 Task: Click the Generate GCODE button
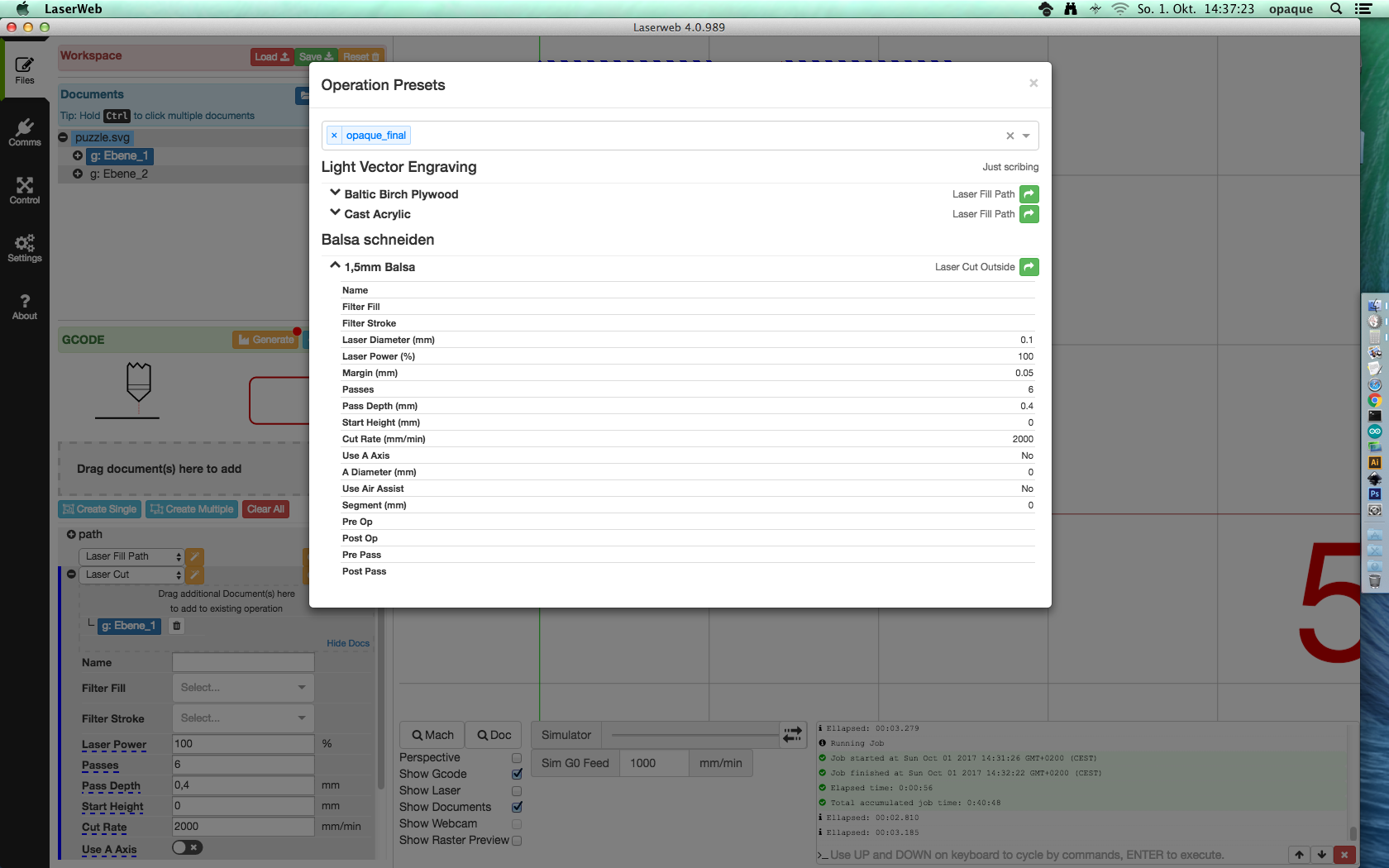(266, 340)
